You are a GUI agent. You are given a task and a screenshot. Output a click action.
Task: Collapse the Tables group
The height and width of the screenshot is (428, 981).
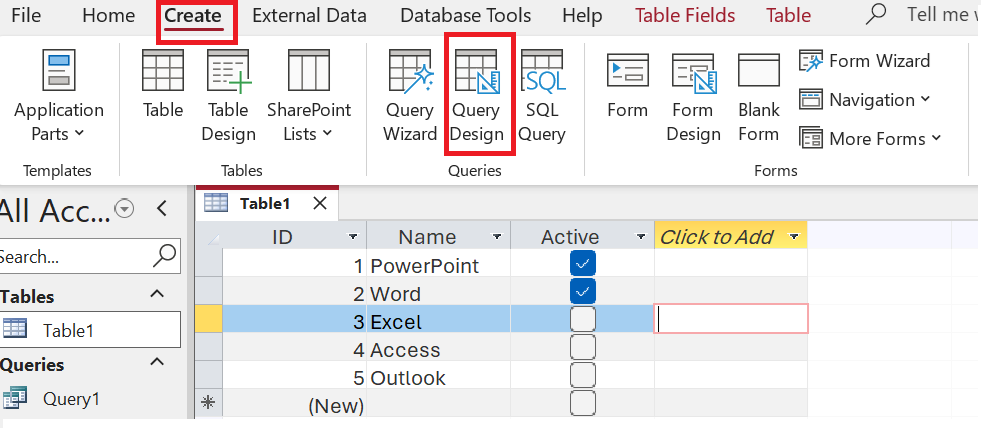(158, 294)
